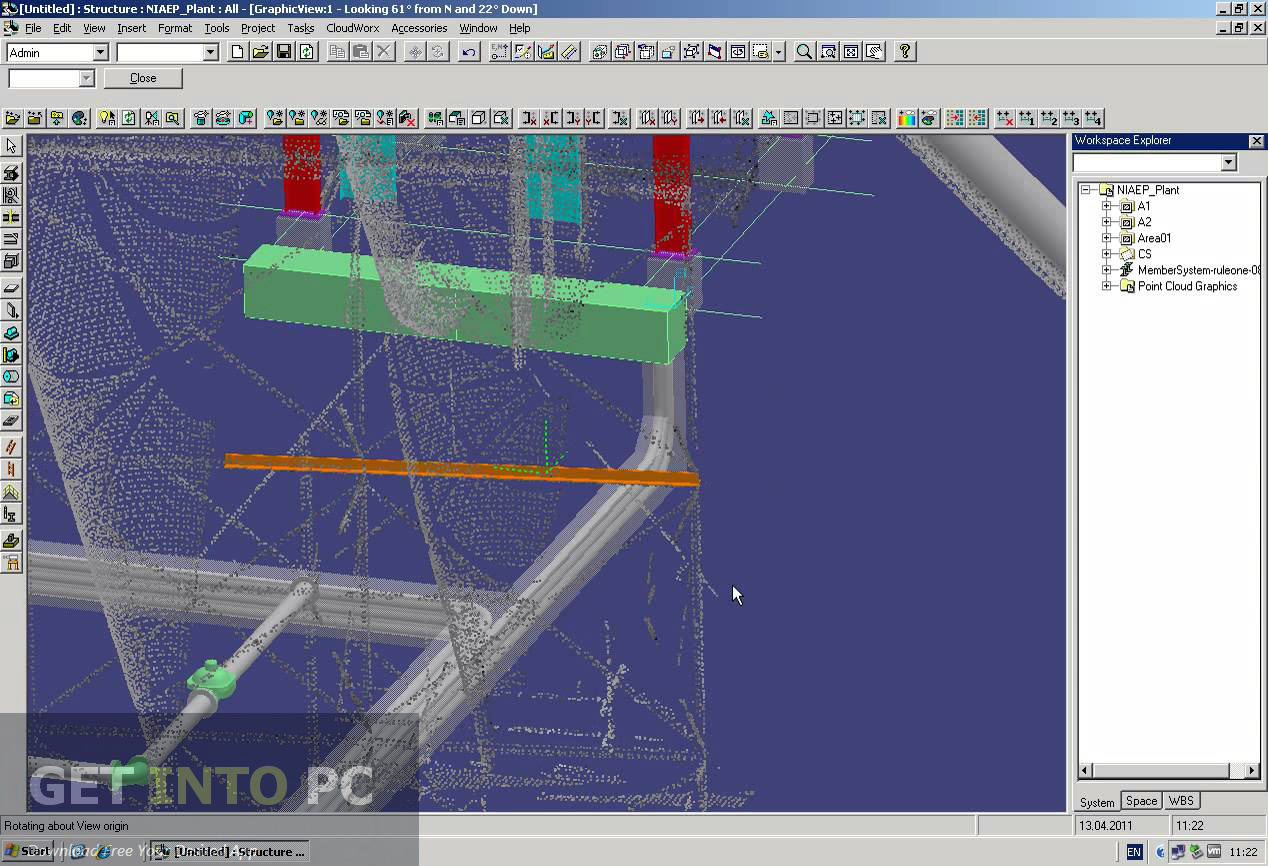Open the empty dropdown next to Admin
This screenshot has height=866, width=1268.
click(210, 52)
